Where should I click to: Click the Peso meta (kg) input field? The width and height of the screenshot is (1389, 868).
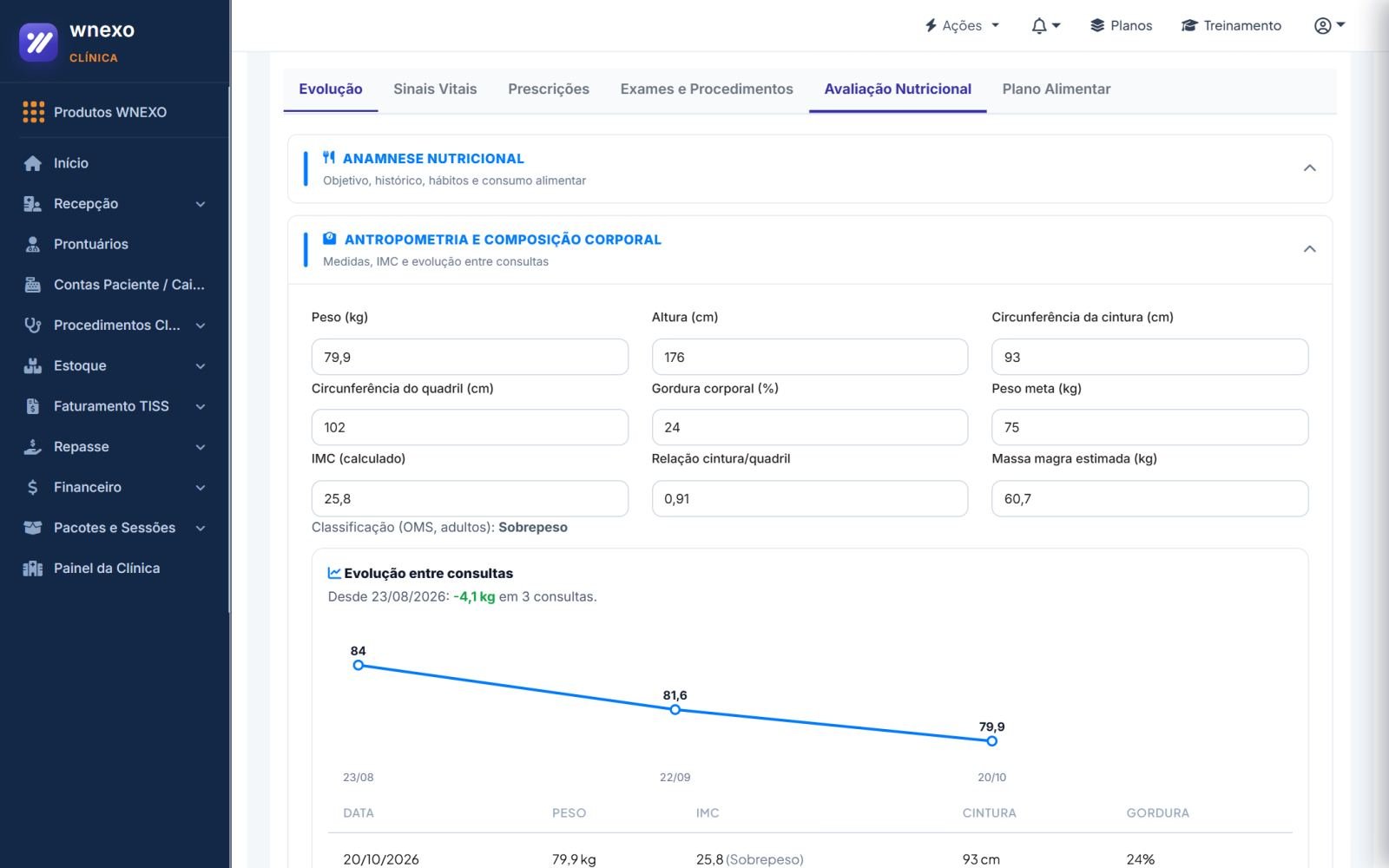1150,427
